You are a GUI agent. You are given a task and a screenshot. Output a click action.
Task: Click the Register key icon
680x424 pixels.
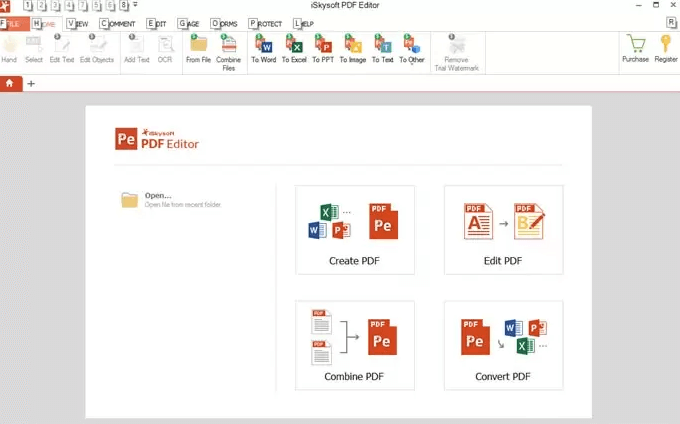[x=666, y=48]
